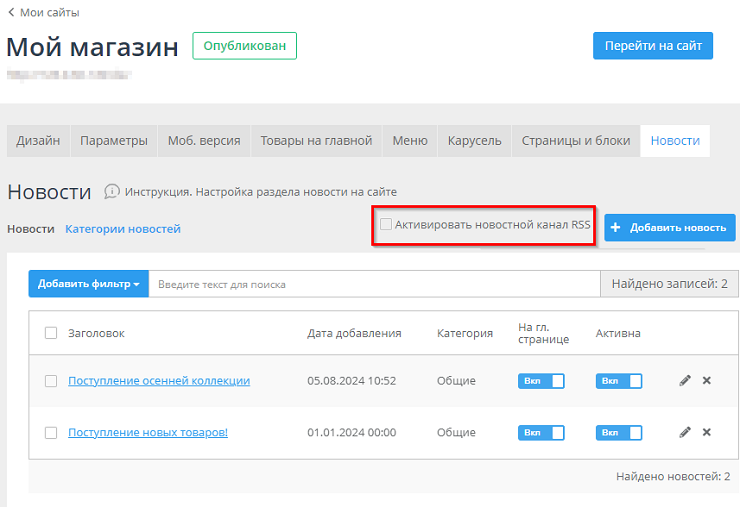The image size is (740, 507).
Task: Click the pencil edit icon for 'Поступление новых товаров!'
Action: pos(685,432)
